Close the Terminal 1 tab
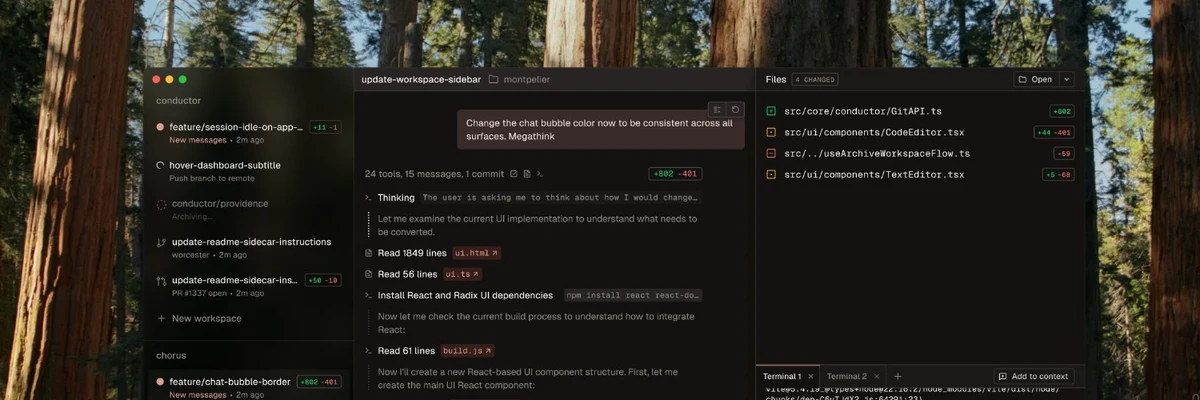The width and height of the screenshot is (1200, 400). click(810, 376)
